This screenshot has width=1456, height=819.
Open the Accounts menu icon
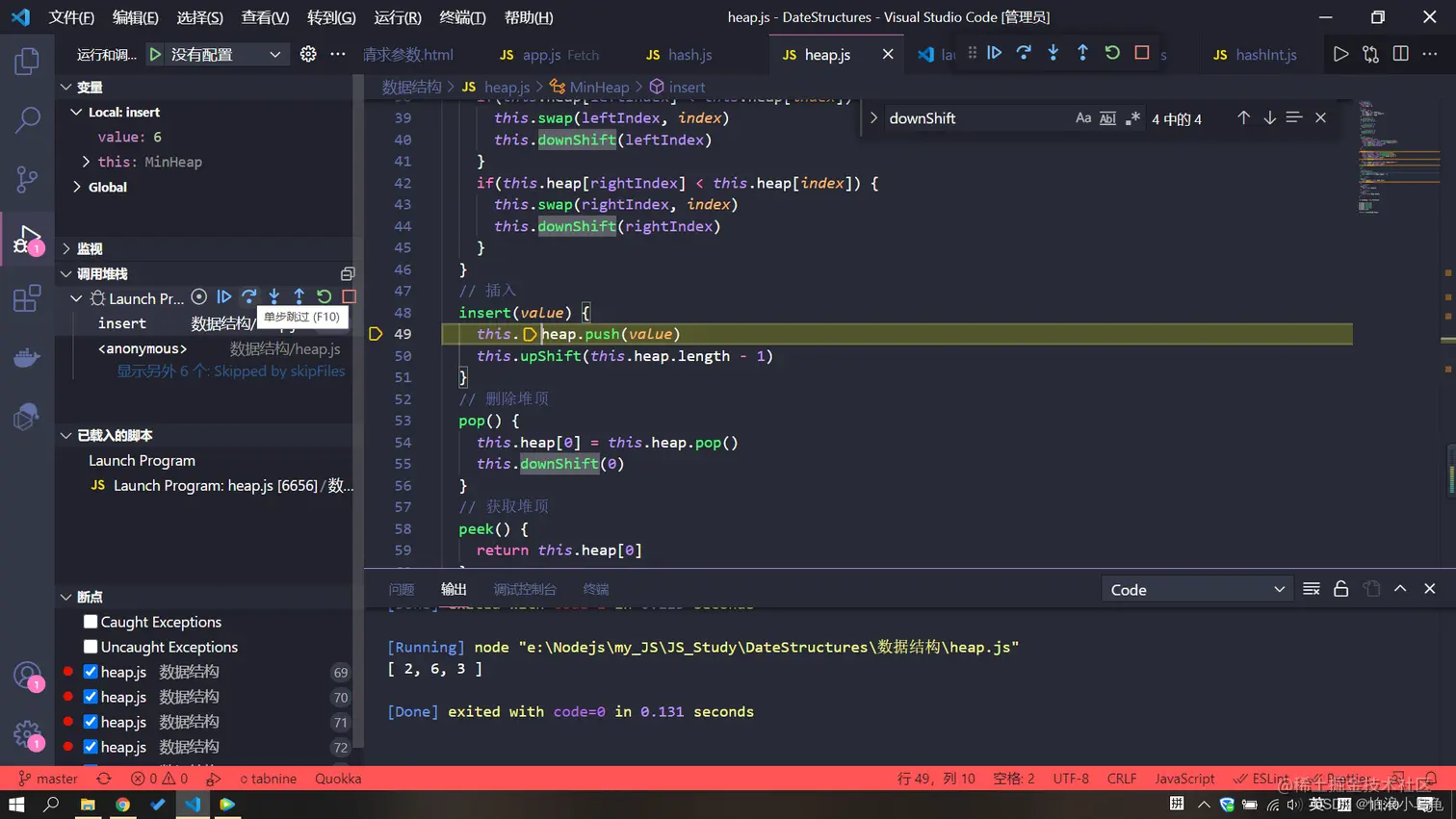27,676
